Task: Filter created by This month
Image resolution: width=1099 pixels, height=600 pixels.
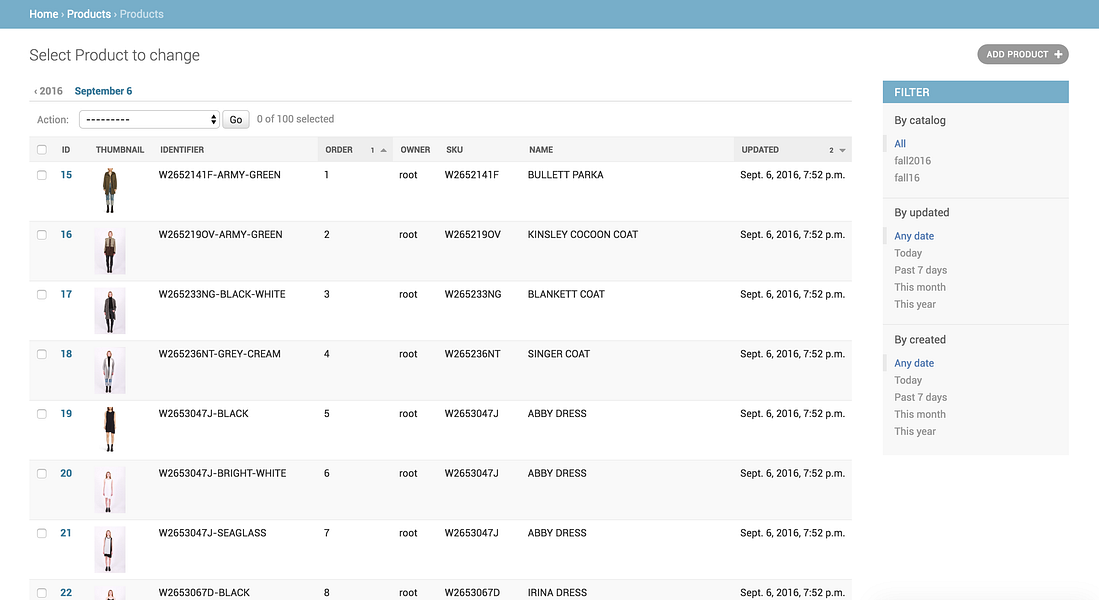Action: click(x=919, y=414)
